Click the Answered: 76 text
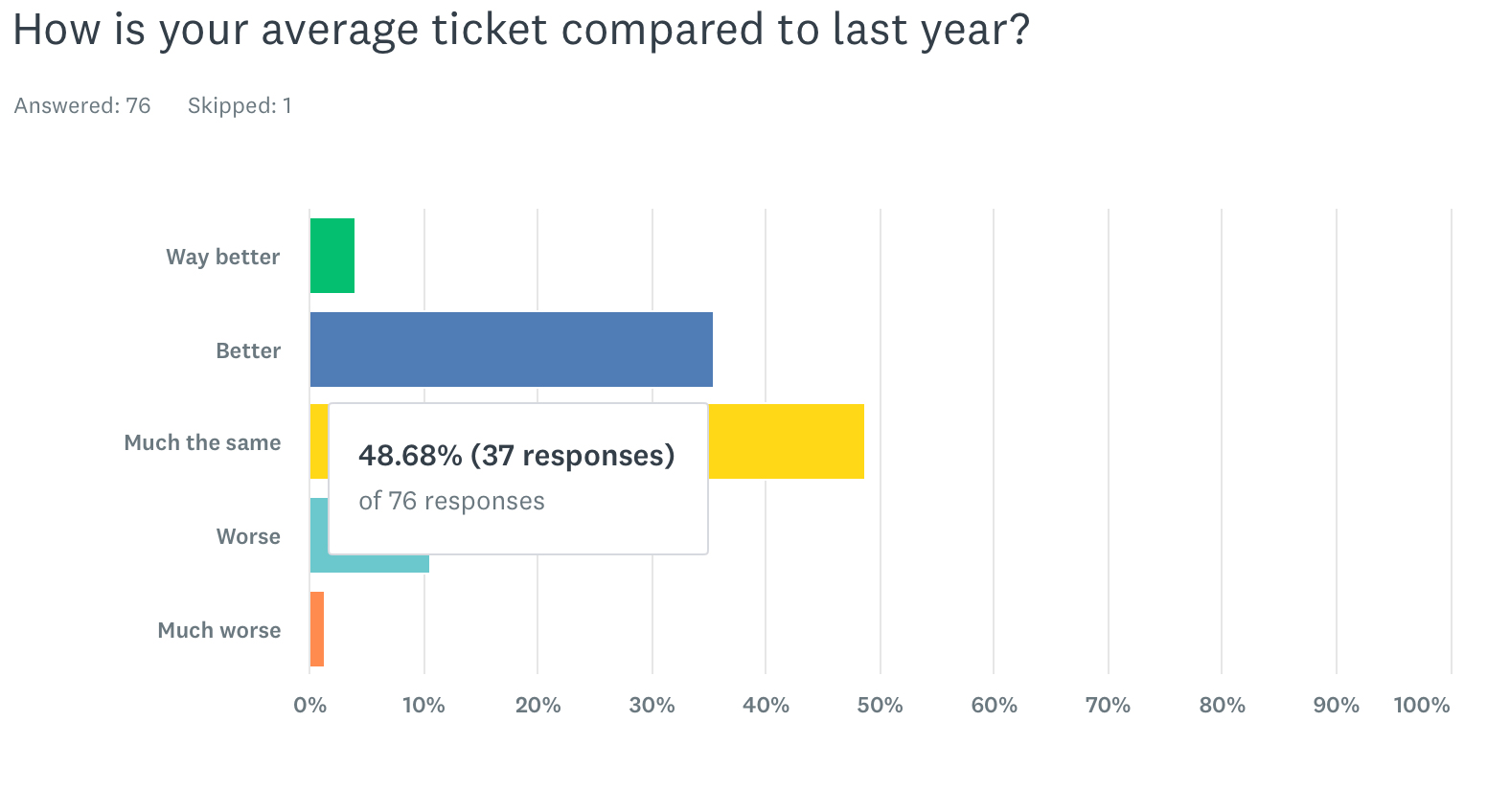The height and width of the screenshot is (812, 1510). pos(82,105)
